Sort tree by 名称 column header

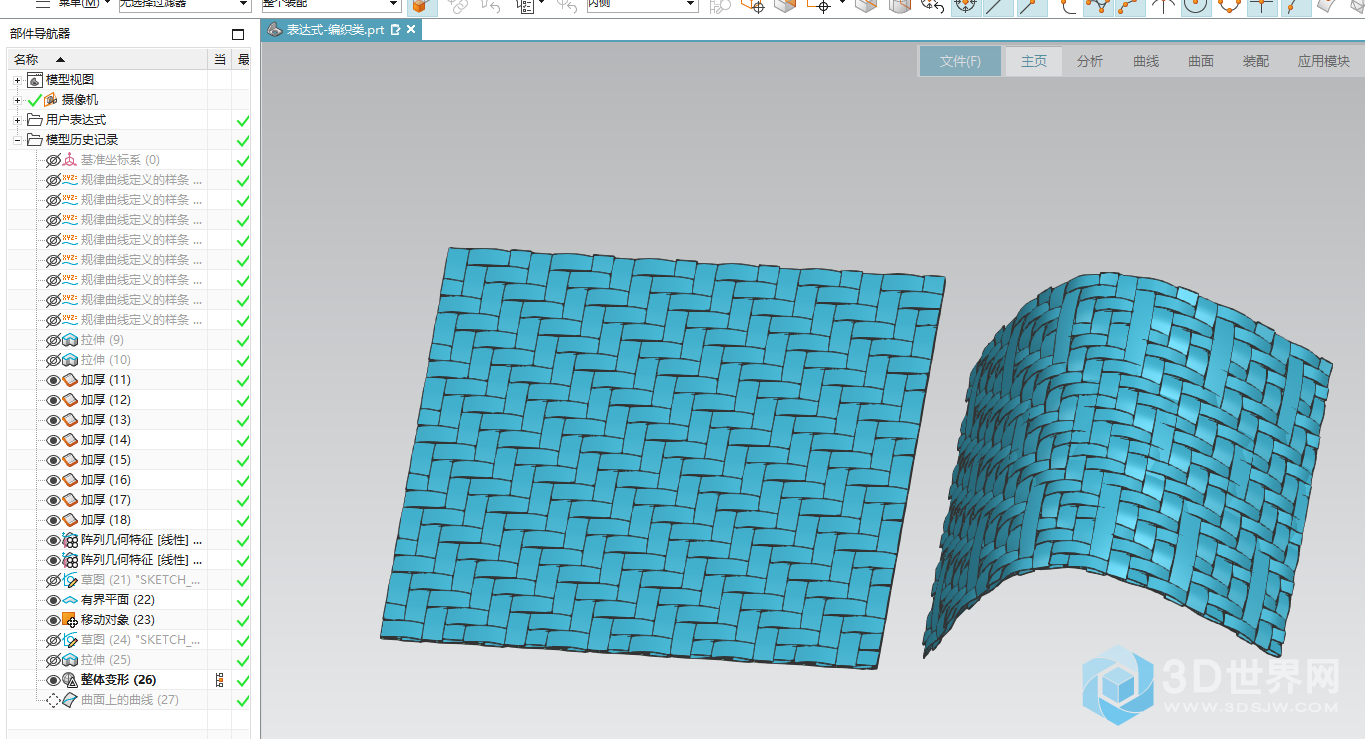(x=108, y=60)
